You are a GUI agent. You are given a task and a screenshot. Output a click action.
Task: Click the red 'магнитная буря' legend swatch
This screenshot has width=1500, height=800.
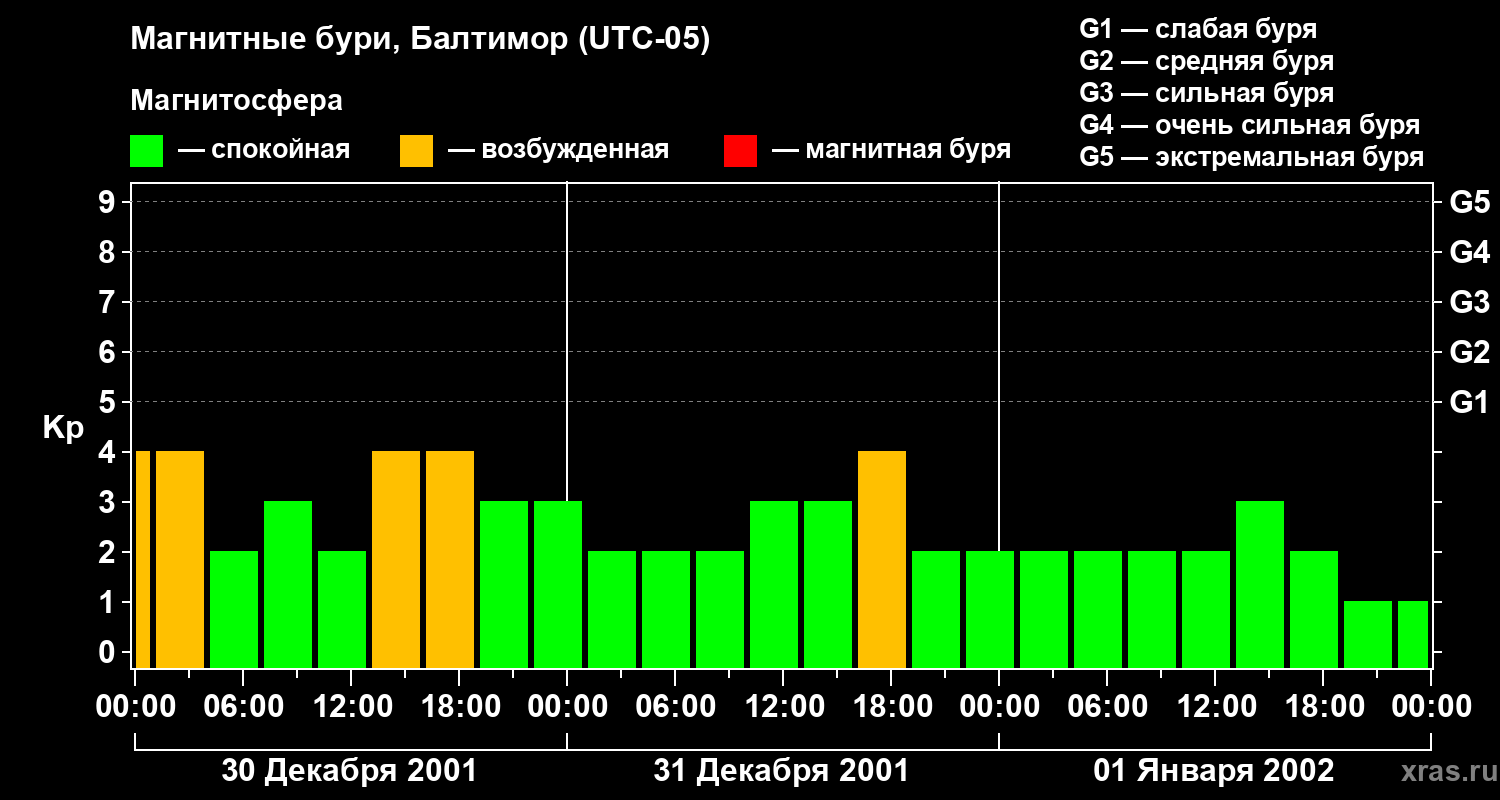pyautogui.click(x=740, y=151)
